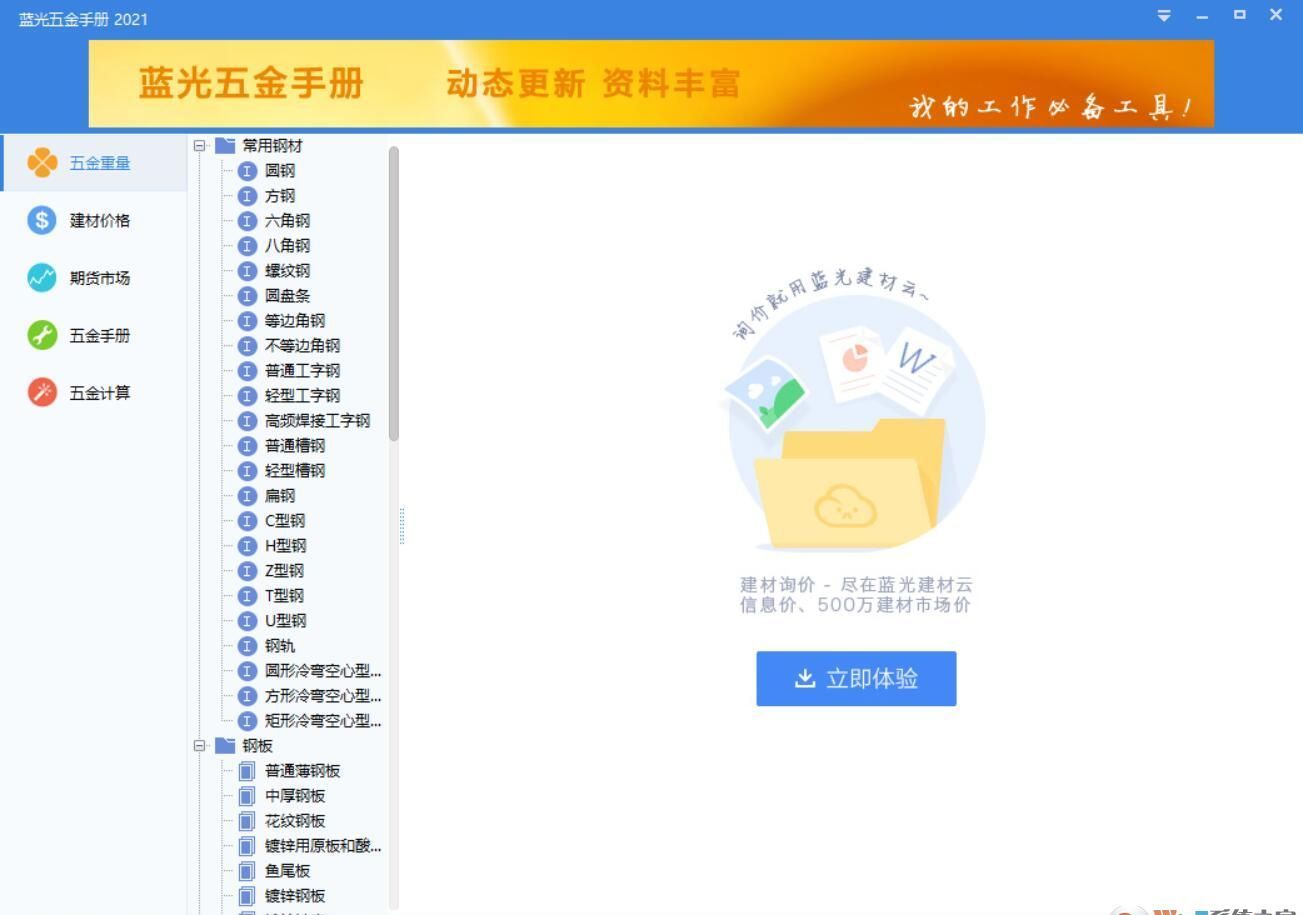Click the 常用钢材 folder label

tap(272, 146)
